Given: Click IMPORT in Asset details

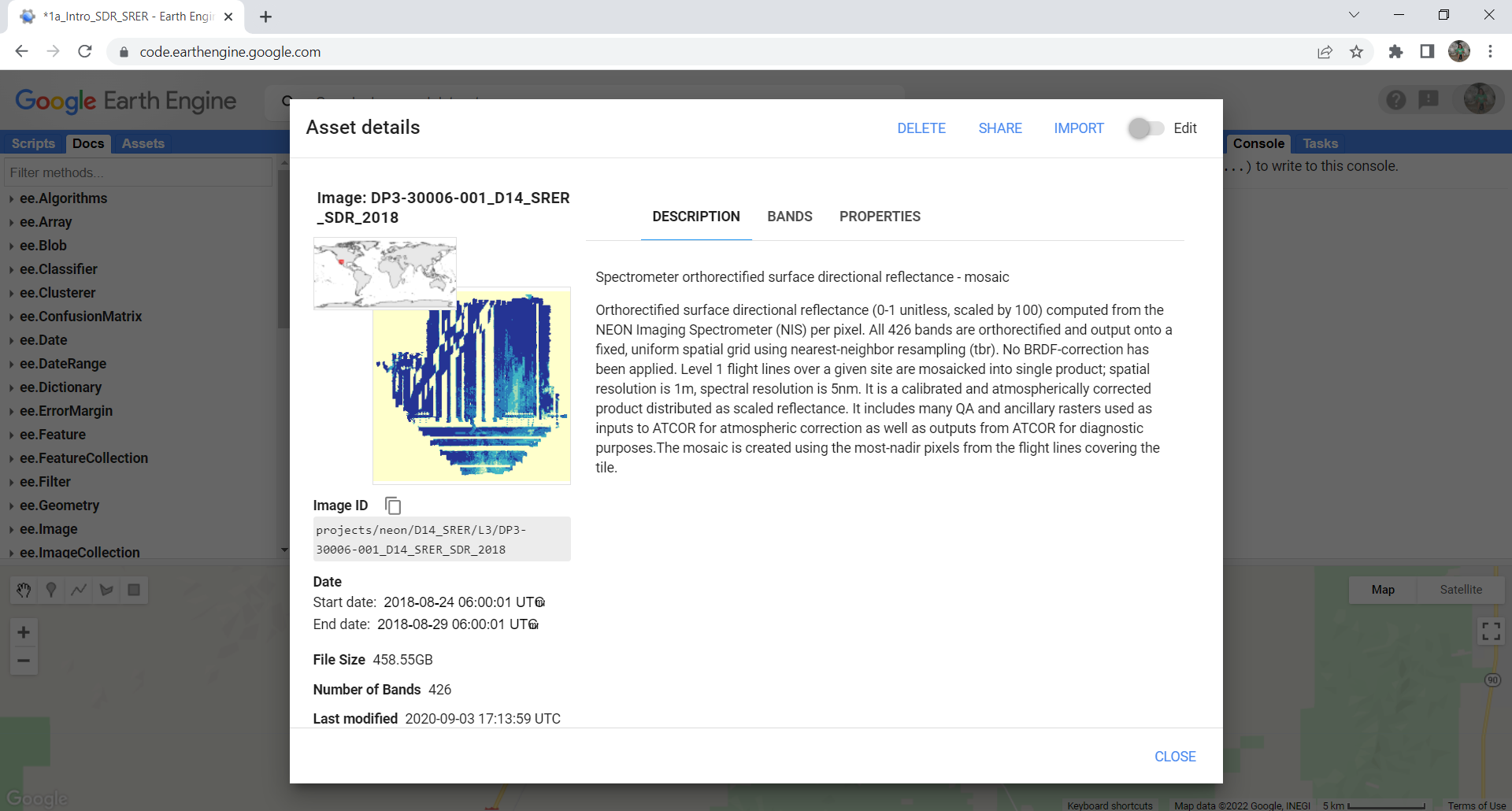Looking at the screenshot, I should tap(1079, 128).
